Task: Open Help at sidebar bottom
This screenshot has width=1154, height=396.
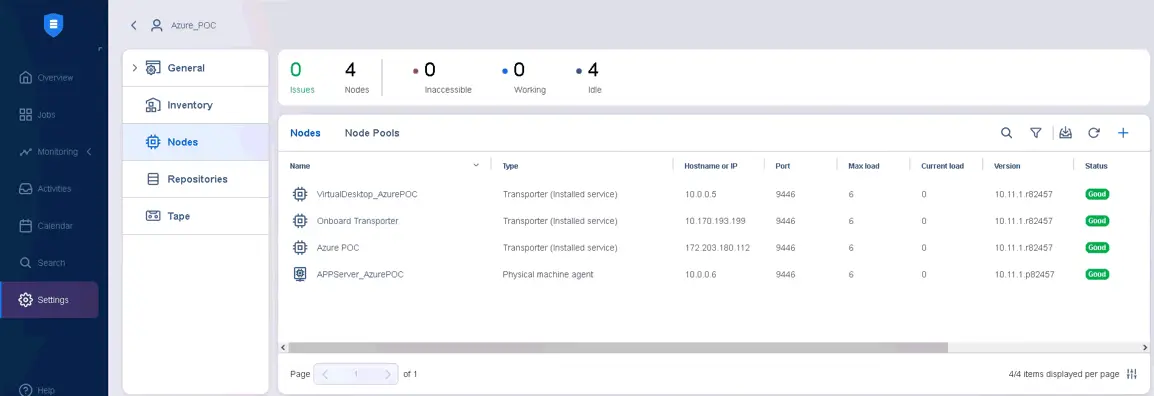Action: point(38,389)
